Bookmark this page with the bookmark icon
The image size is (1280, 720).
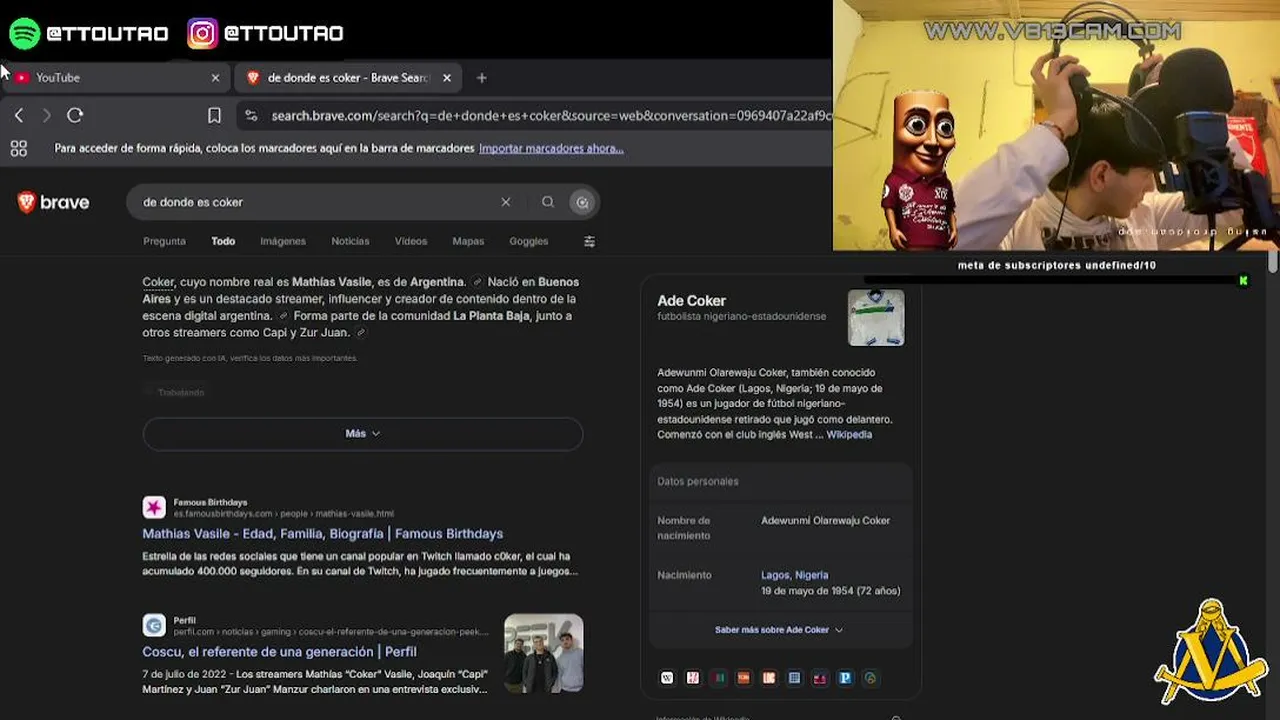pyautogui.click(x=214, y=116)
